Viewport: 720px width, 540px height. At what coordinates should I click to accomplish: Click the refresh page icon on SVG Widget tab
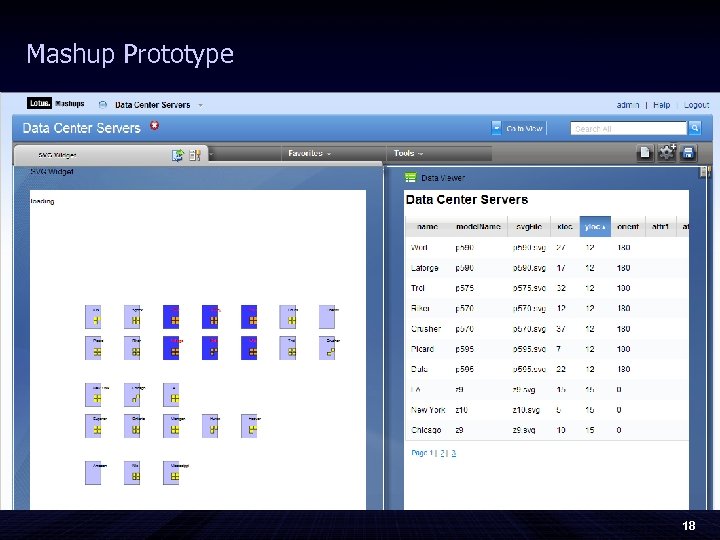coord(178,155)
